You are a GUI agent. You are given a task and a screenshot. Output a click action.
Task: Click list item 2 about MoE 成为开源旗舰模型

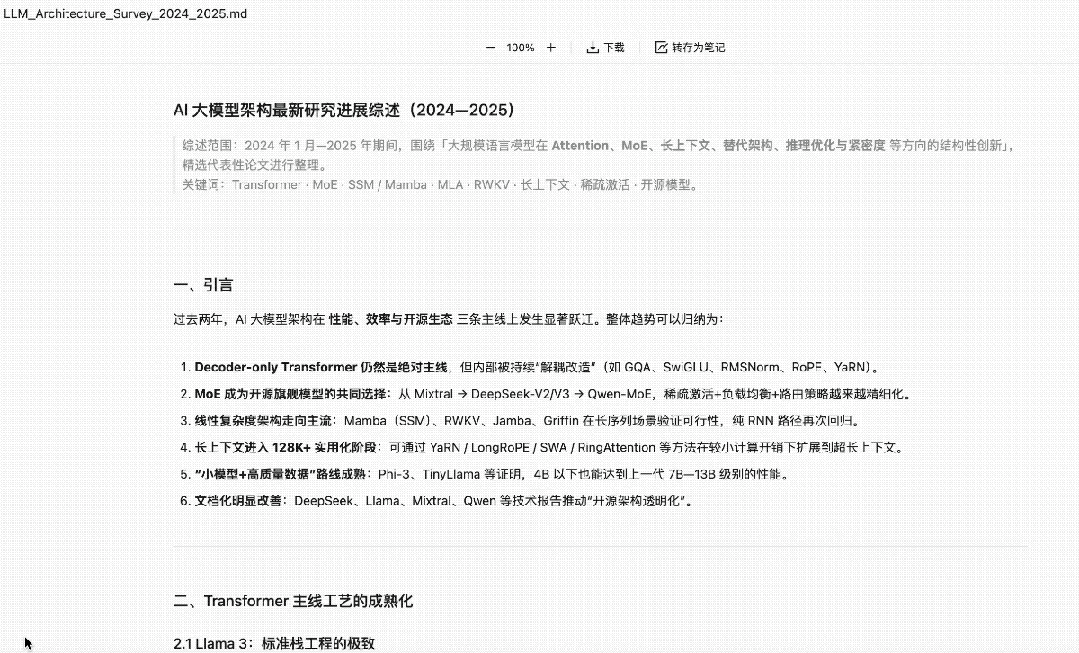(546, 394)
